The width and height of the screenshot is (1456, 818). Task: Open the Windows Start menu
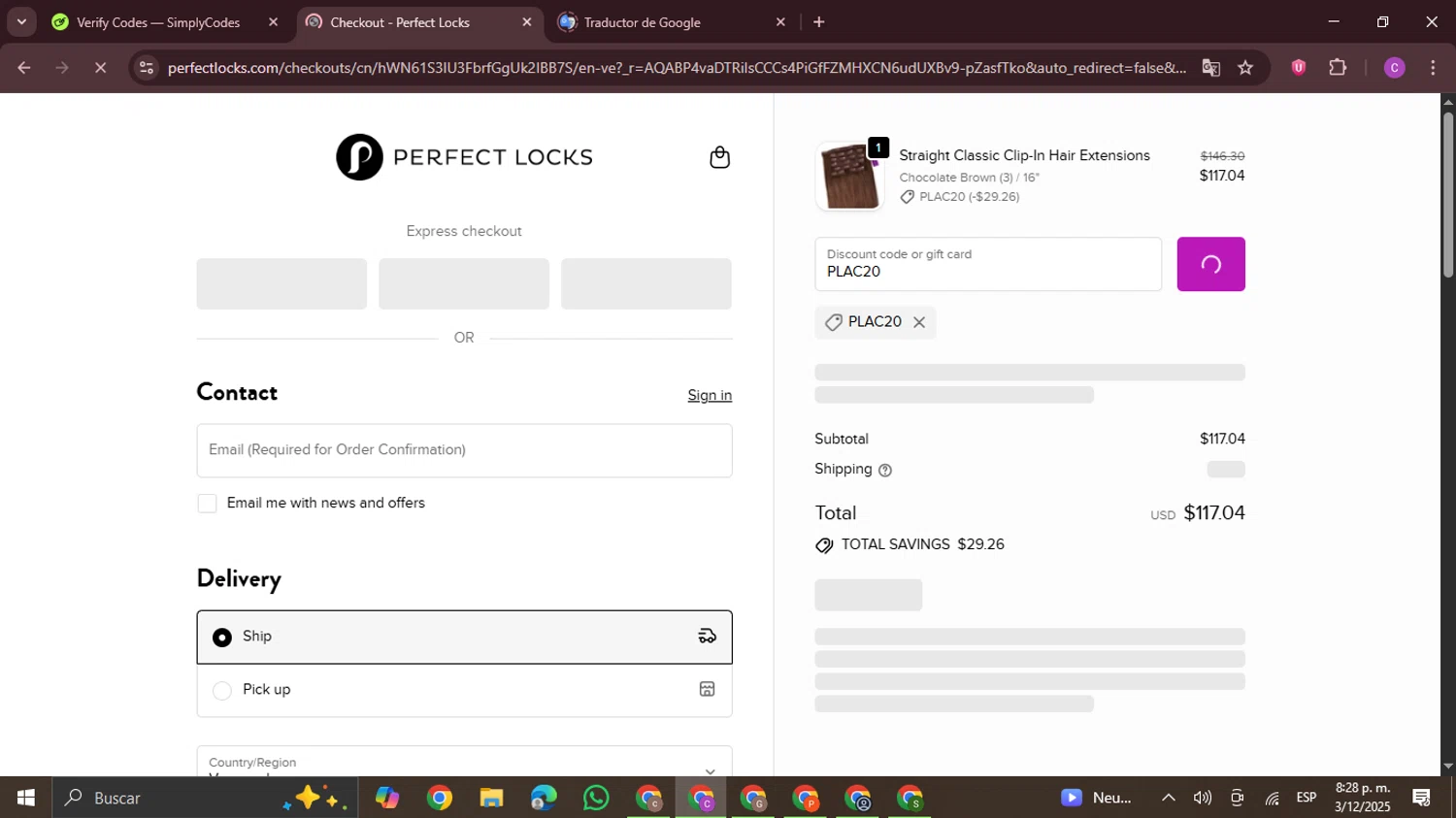pyautogui.click(x=26, y=798)
